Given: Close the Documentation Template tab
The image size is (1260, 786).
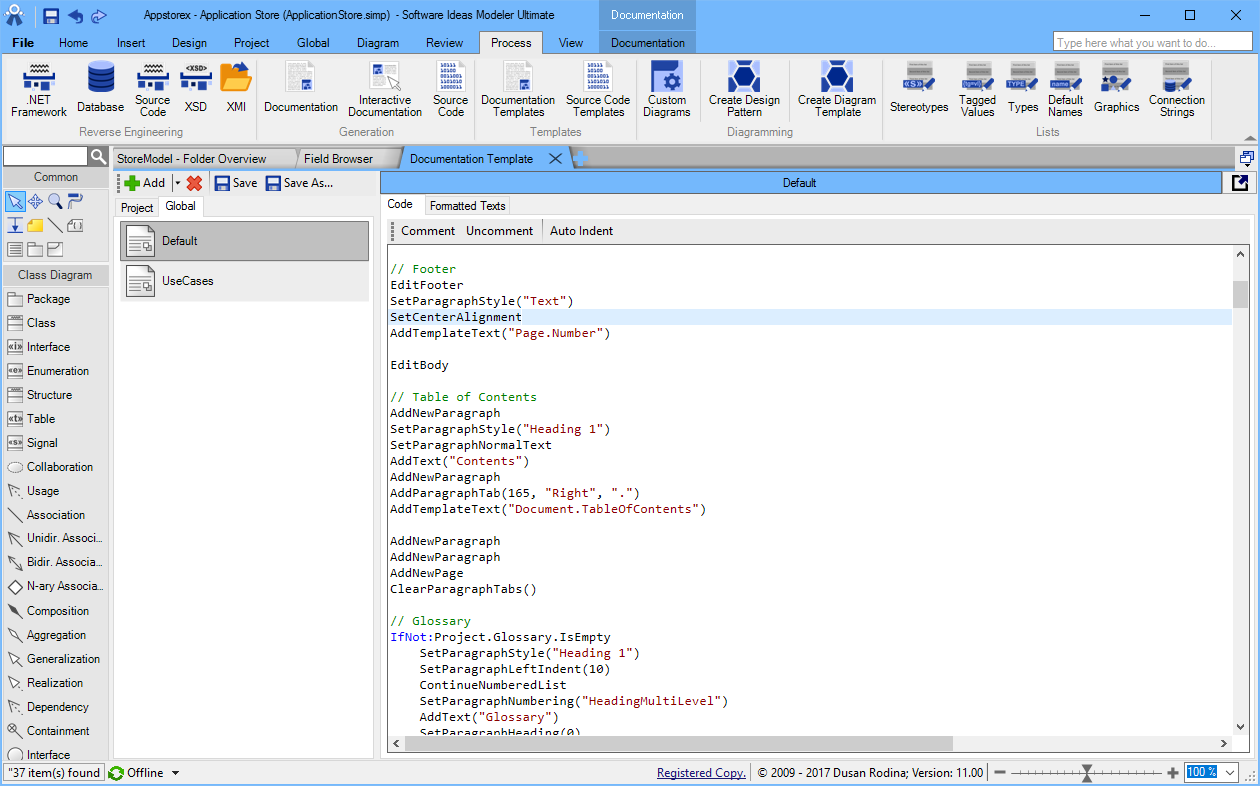Looking at the screenshot, I should tap(556, 158).
